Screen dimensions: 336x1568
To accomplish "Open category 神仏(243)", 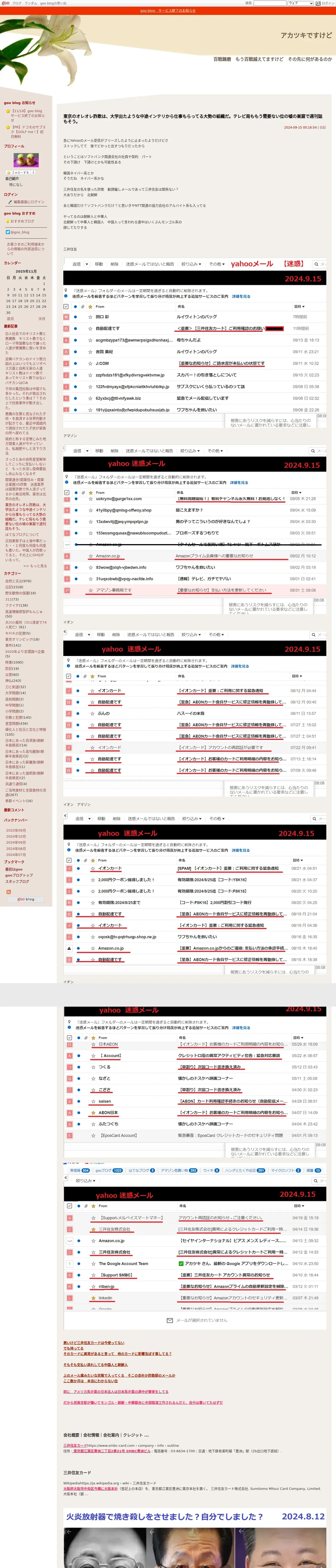I will pos(13,681).
